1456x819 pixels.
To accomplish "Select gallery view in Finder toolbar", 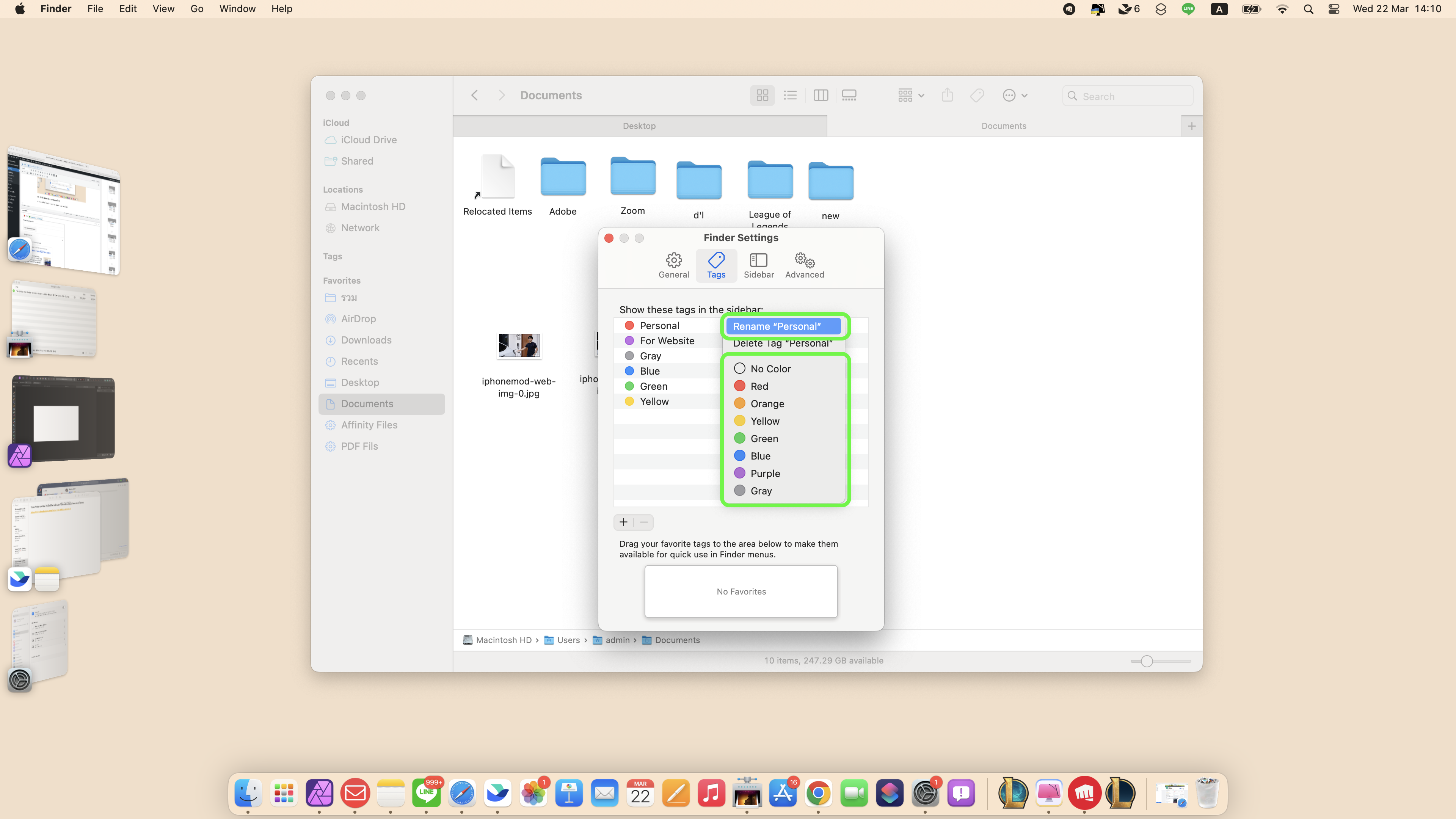I will 849,96.
